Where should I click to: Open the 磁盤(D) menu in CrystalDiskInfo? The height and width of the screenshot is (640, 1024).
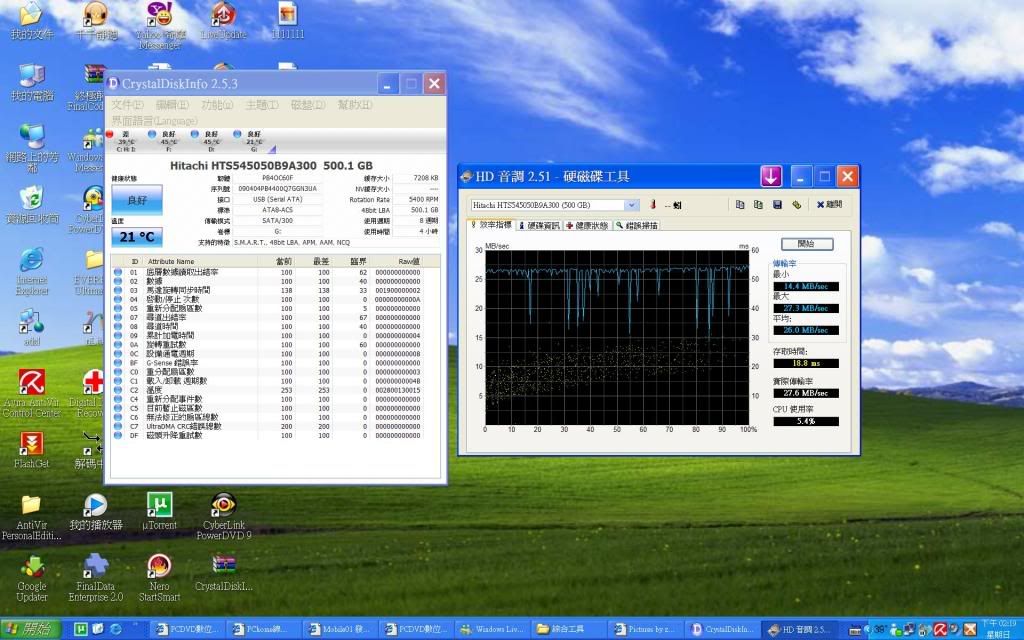(308, 104)
